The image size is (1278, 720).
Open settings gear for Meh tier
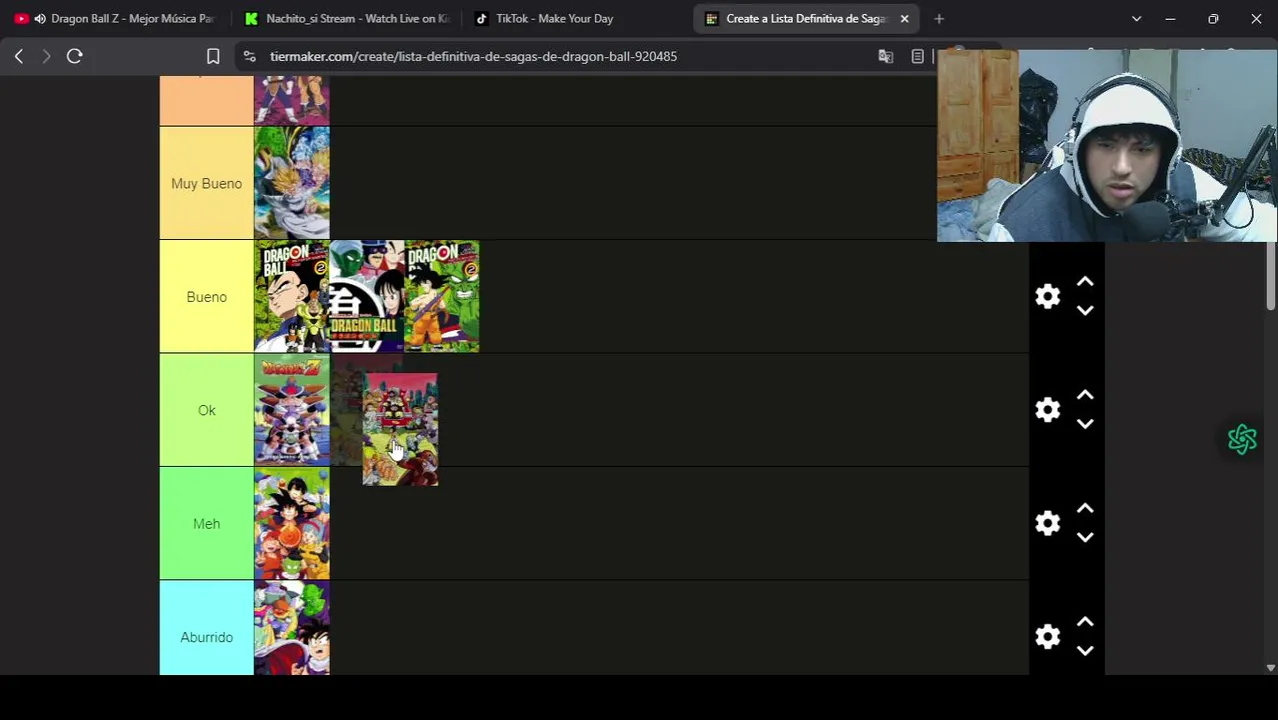1047,524
